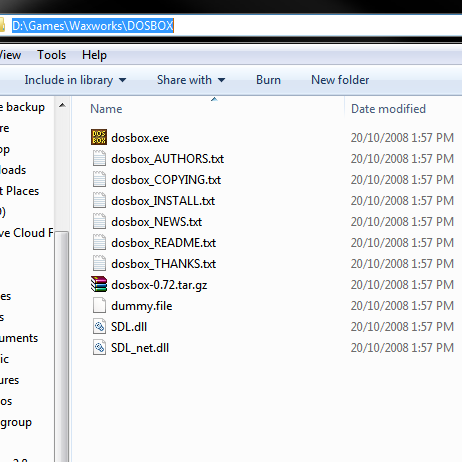Click the dosbox-0.72.tar.gz archive icon
Viewport: 462px width, 462px height.
click(99, 284)
